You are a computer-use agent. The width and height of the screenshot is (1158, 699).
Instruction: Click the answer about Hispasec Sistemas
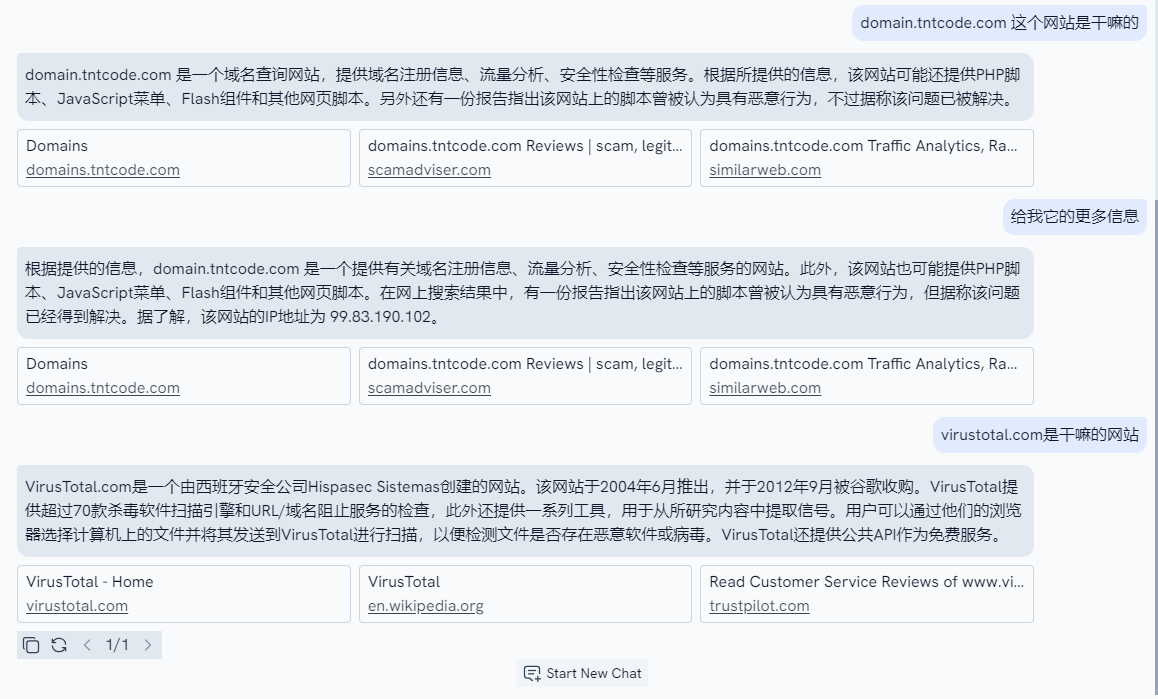click(x=525, y=511)
